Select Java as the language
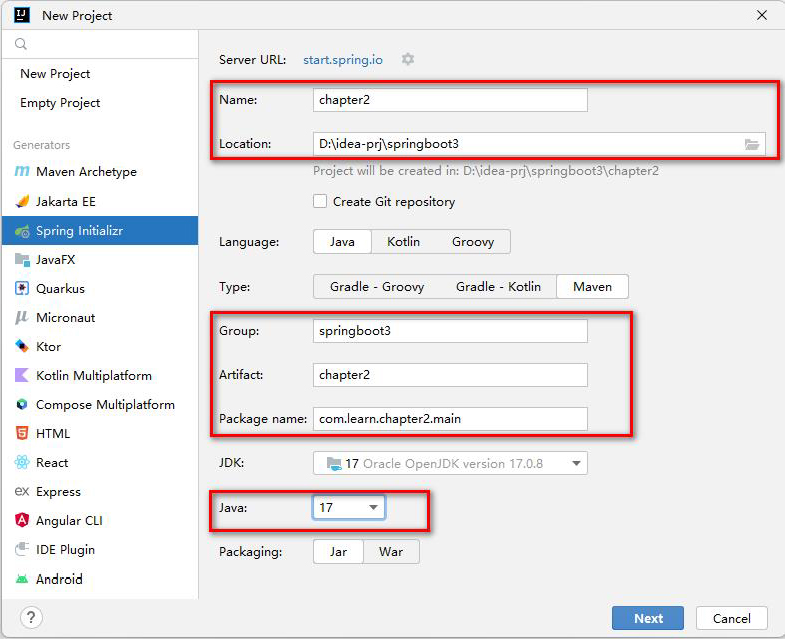Viewport: 785px width, 639px height. coord(342,242)
